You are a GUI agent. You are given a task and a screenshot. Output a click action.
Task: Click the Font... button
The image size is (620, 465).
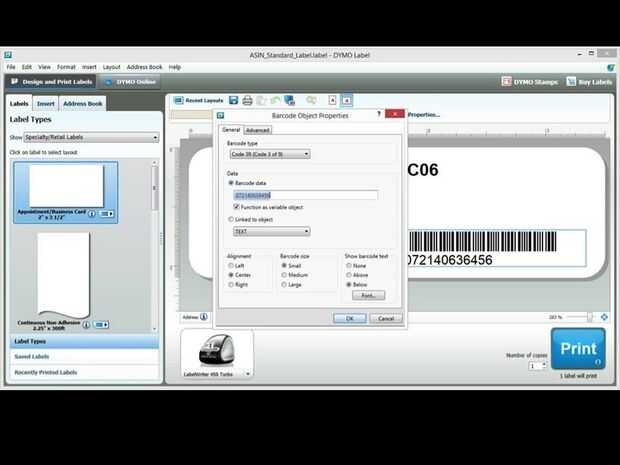[368, 295]
